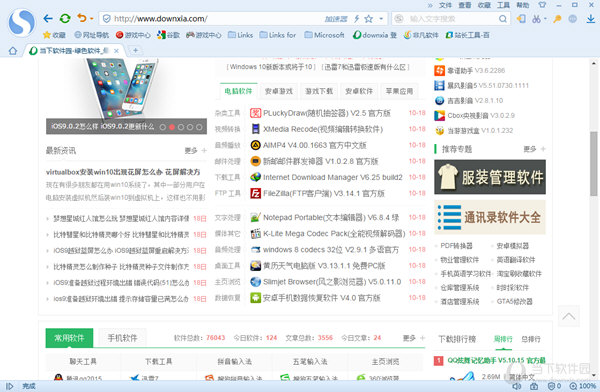Open a new tab with plus button

click(135, 50)
